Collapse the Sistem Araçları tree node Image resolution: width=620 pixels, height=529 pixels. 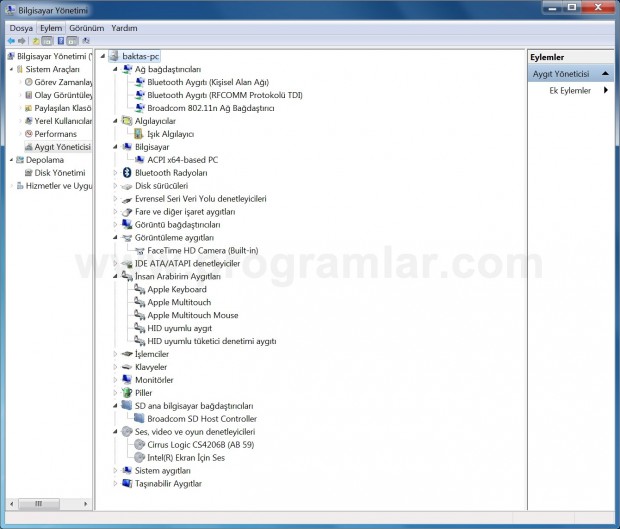(11, 69)
